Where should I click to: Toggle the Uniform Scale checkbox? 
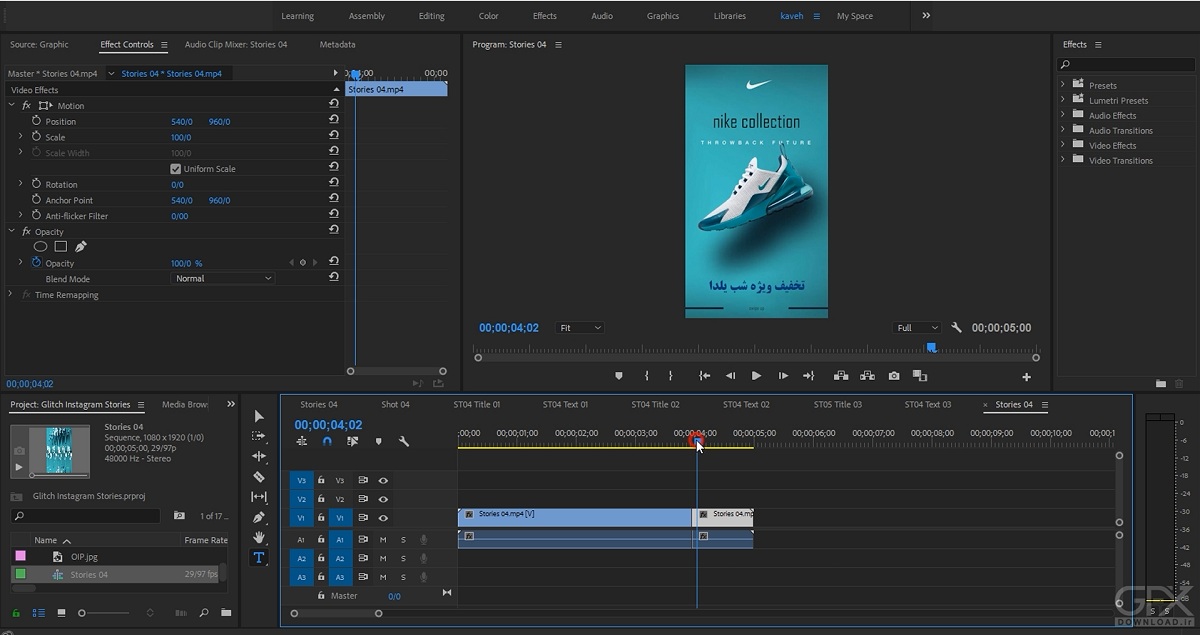176,169
